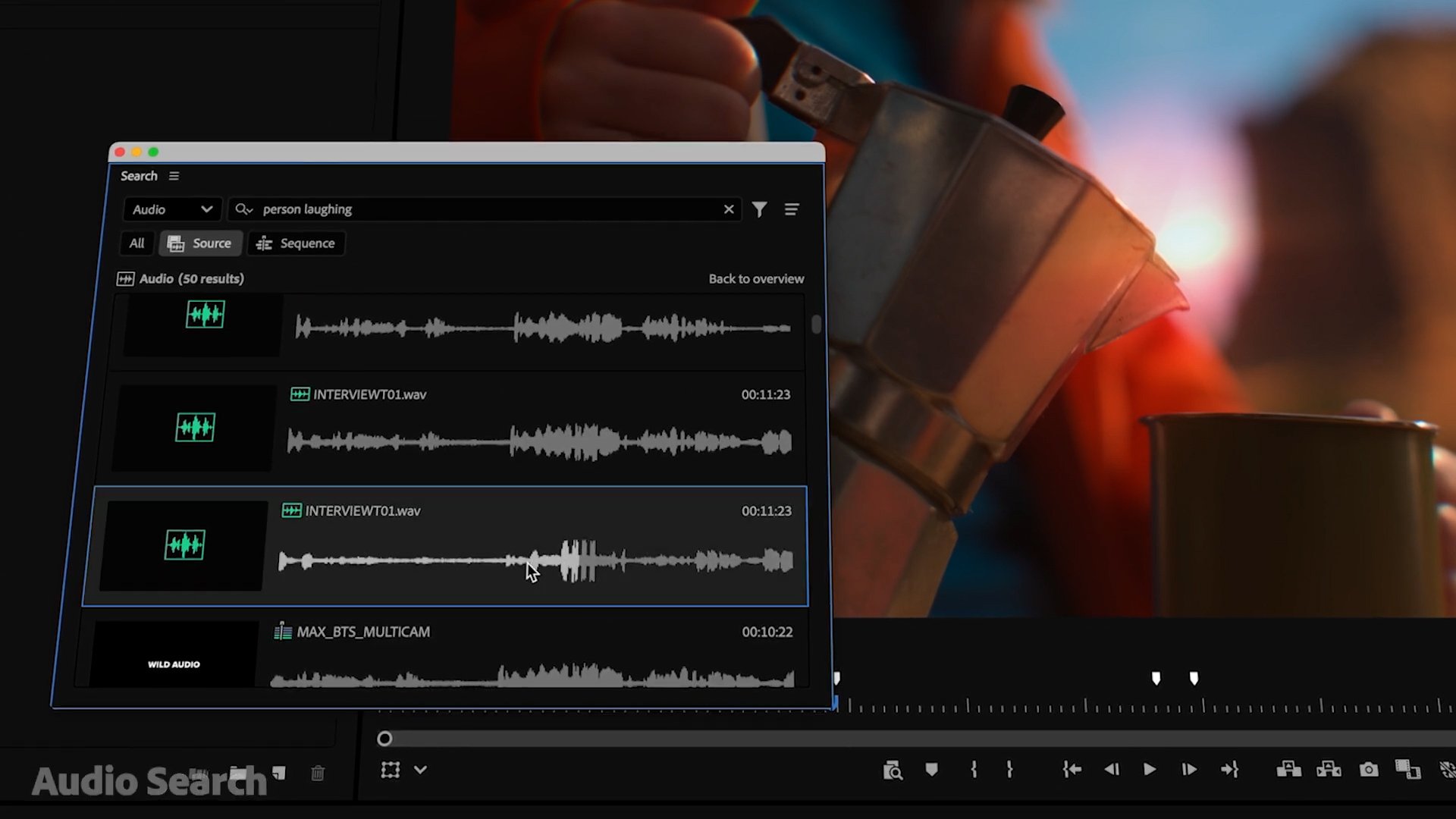Click Back to overview
Screen dimensions: 1456x819
click(x=755, y=278)
